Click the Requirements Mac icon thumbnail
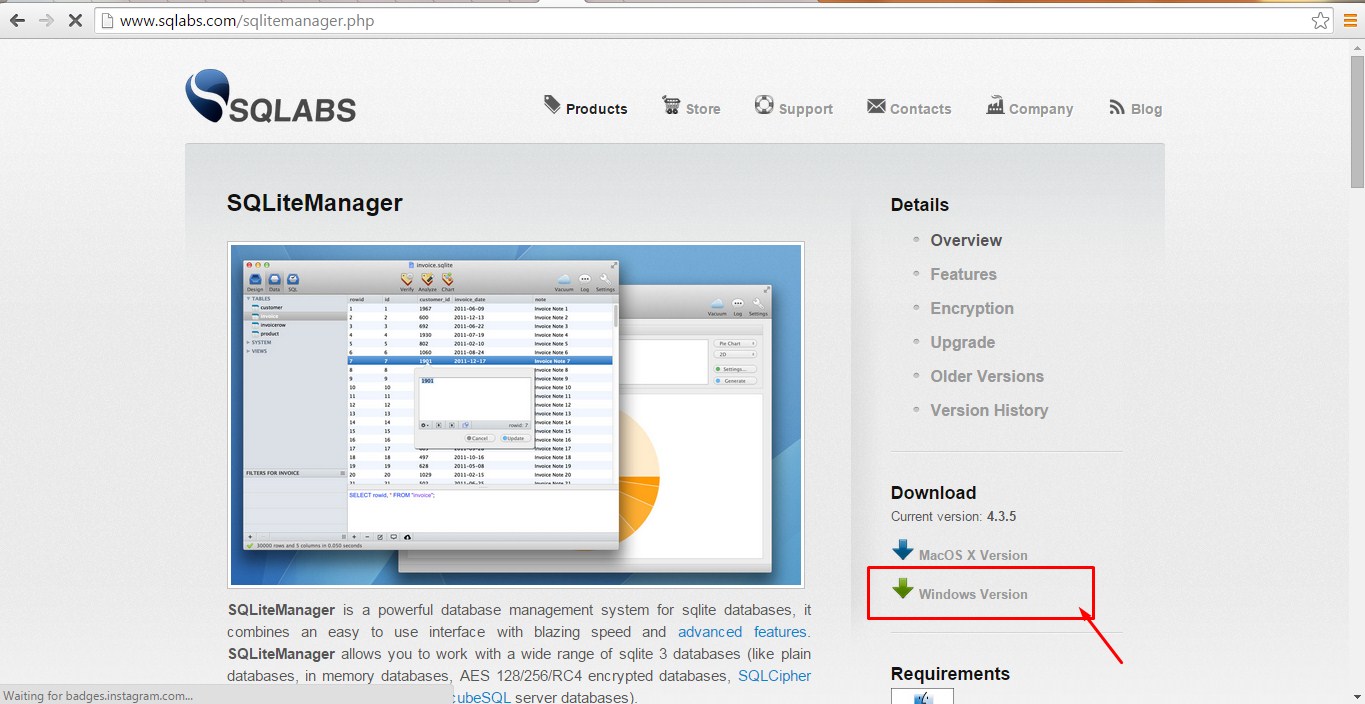The image size is (1365, 704). point(922,697)
